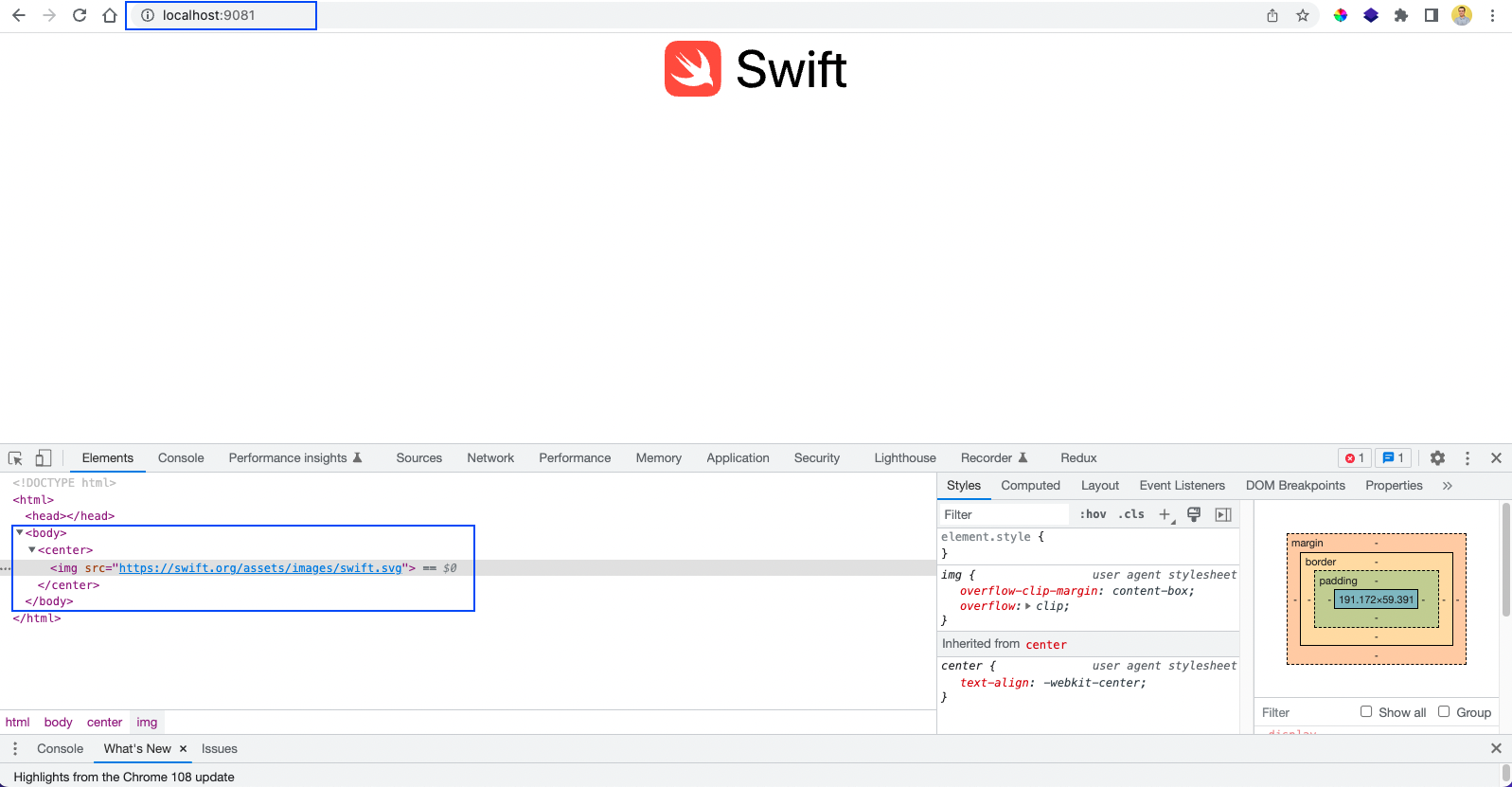This screenshot has width=1512, height=787.
Task: Close the What's New drawer tab
Action: click(x=183, y=749)
